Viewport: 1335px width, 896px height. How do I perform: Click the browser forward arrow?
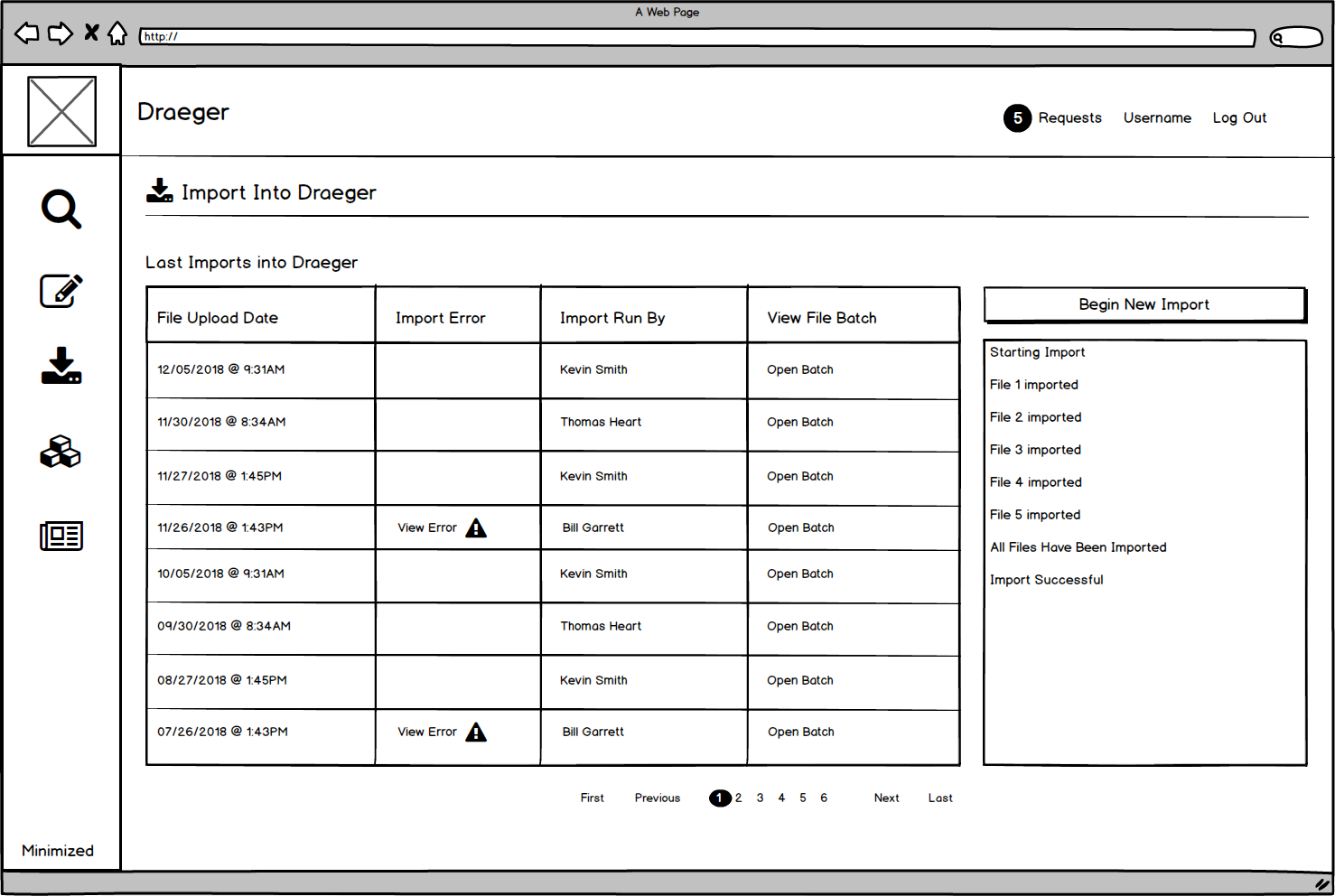pyautogui.click(x=61, y=34)
